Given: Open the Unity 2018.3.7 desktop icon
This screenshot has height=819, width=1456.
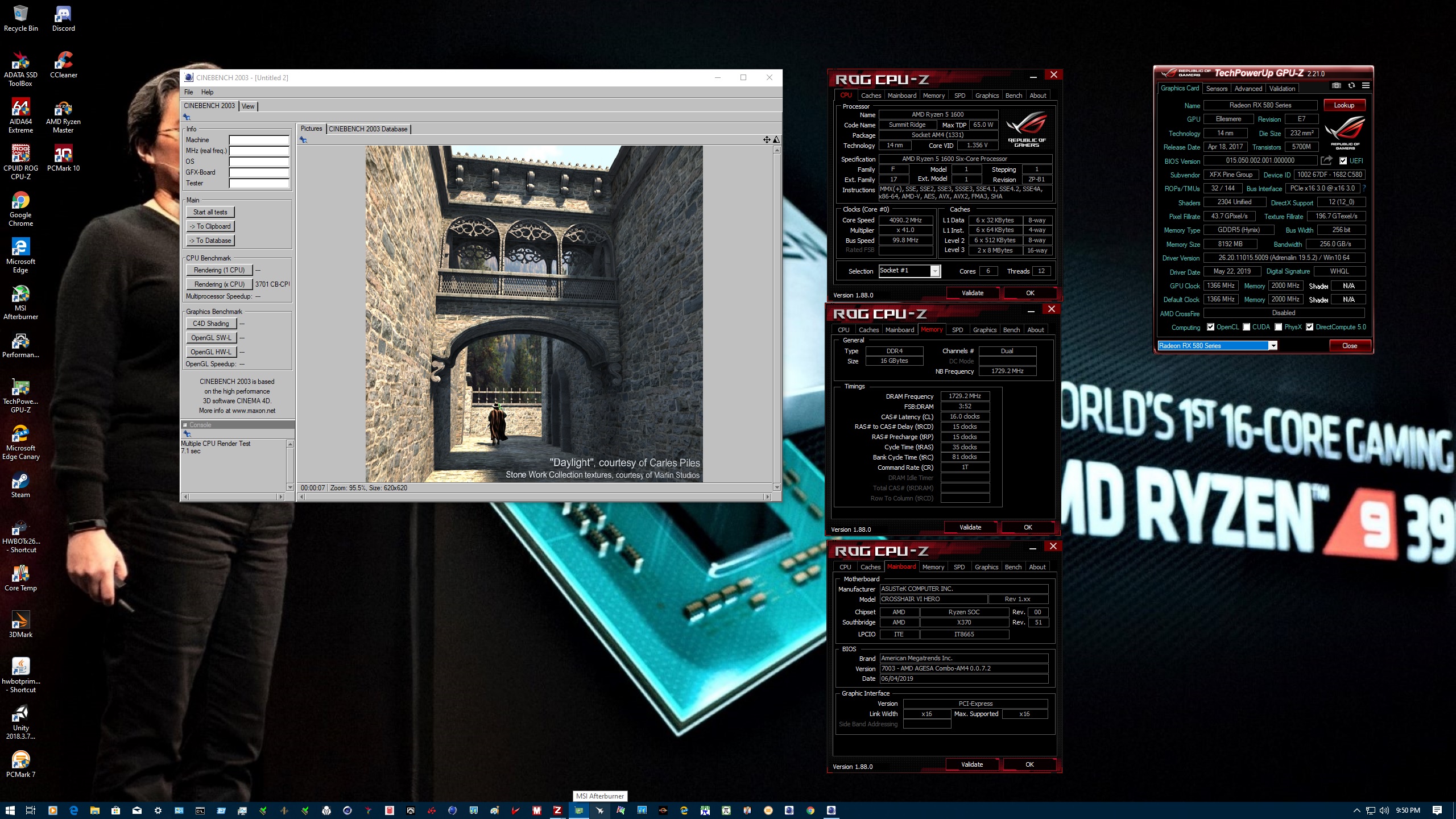Looking at the screenshot, I should click(x=20, y=722).
